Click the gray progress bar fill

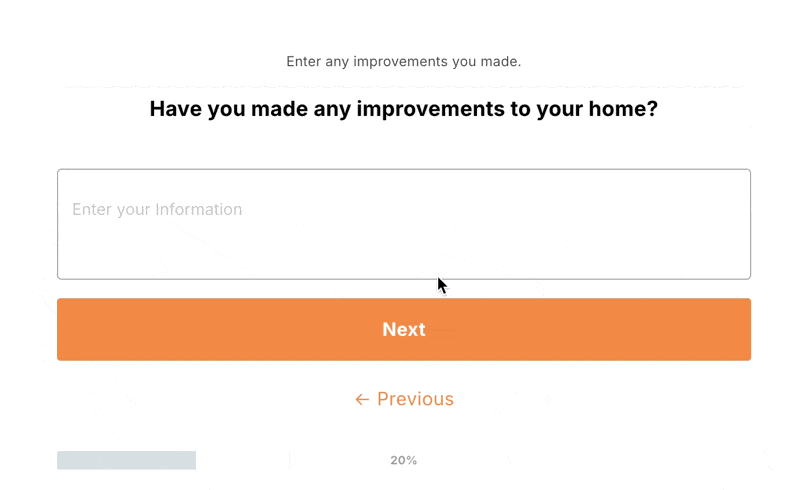point(126,460)
